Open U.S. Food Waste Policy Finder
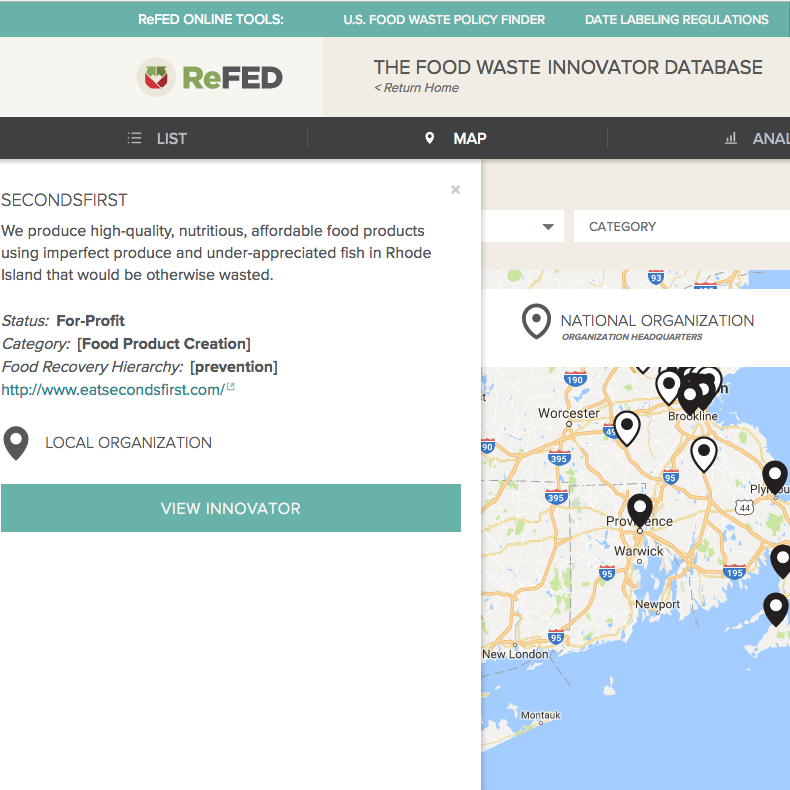Screen dimensions: 790x790 444,19
